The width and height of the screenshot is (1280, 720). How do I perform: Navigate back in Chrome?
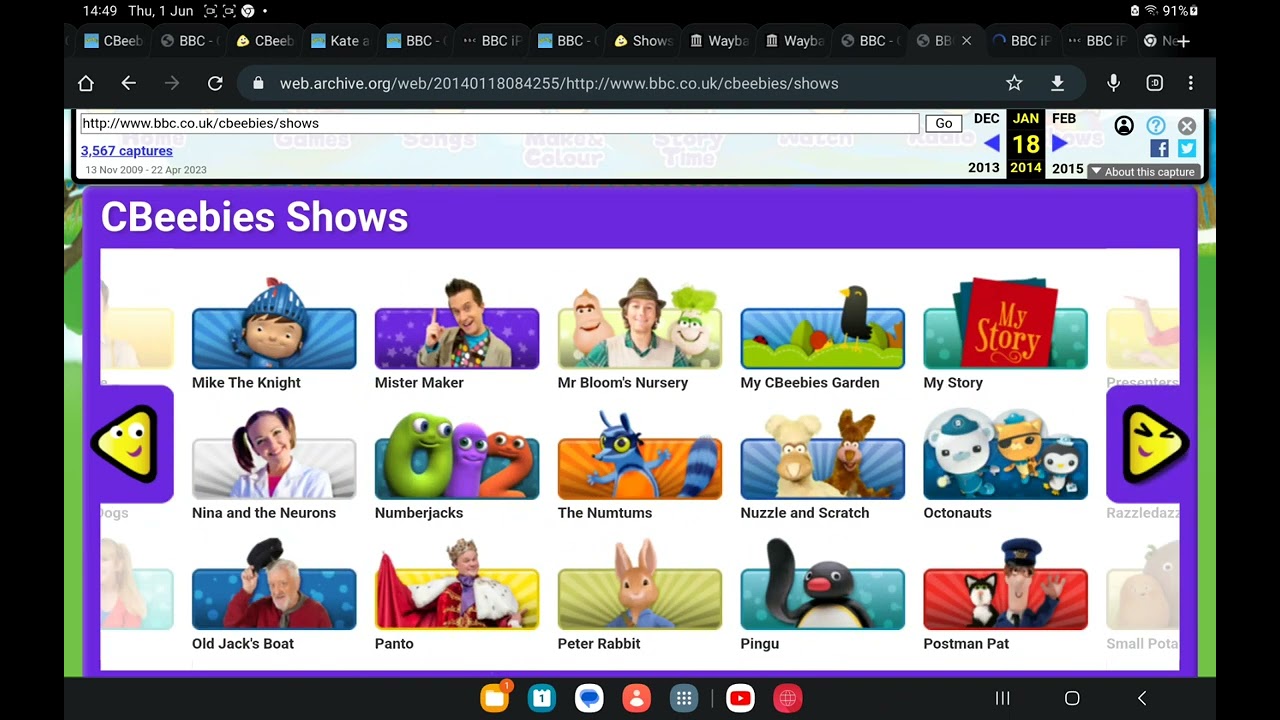pyautogui.click(x=128, y=83)
